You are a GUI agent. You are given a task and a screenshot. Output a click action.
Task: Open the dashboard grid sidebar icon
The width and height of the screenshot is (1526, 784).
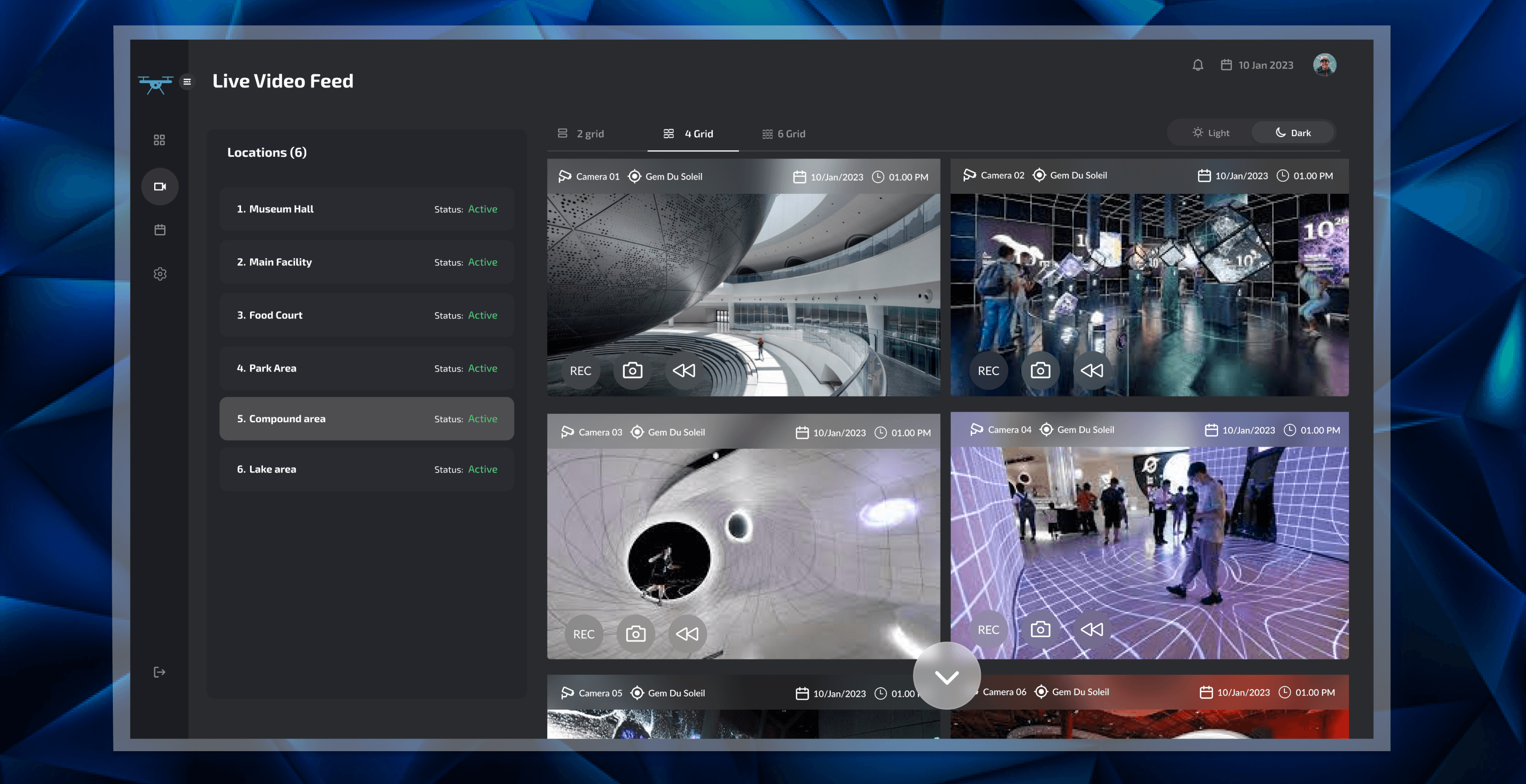pyautogui.click(x=159, y=140)
